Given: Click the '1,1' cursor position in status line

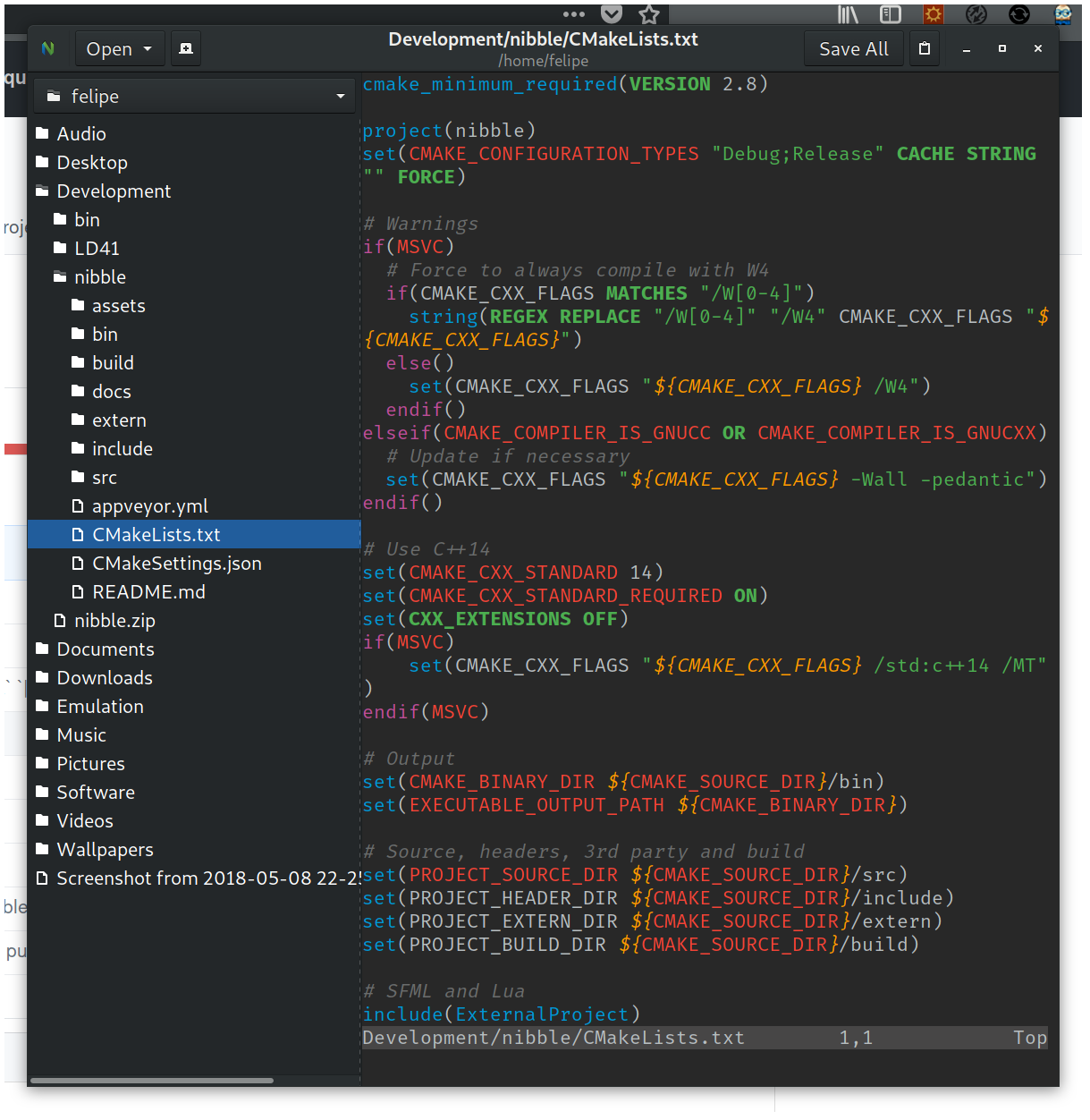Looking at the screenshot, I should coord(856,1038).
